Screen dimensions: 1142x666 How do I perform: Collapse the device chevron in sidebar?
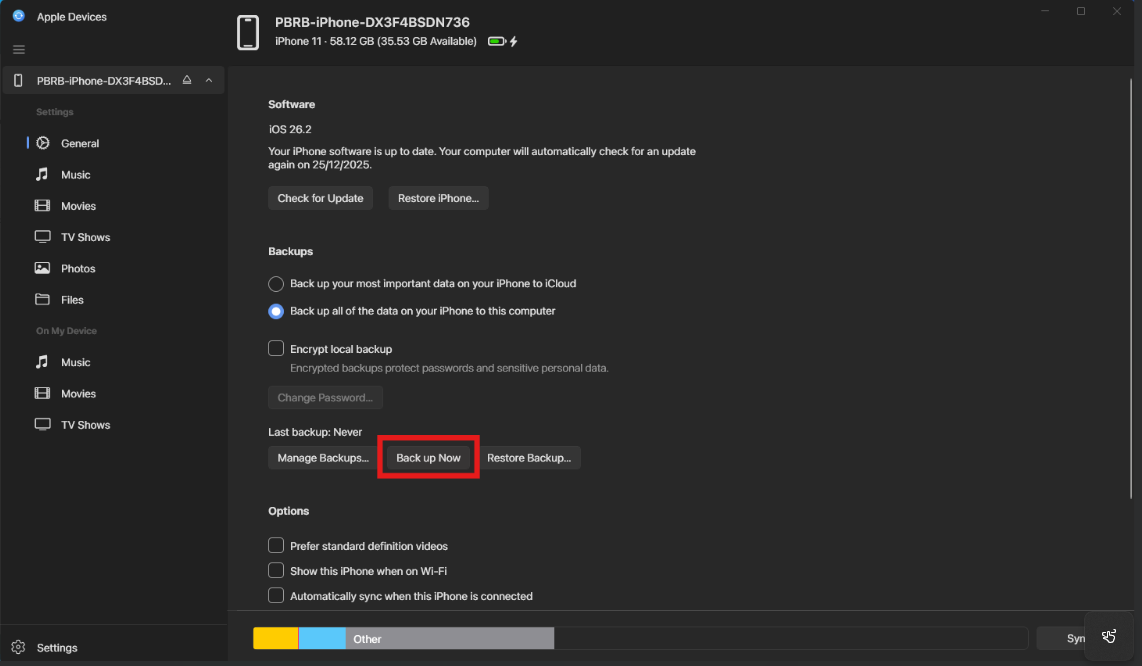(209, 80)
